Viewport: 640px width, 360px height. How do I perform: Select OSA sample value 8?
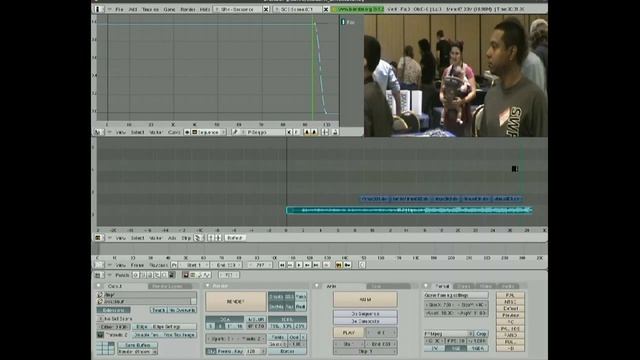click(x=220, y=326)
